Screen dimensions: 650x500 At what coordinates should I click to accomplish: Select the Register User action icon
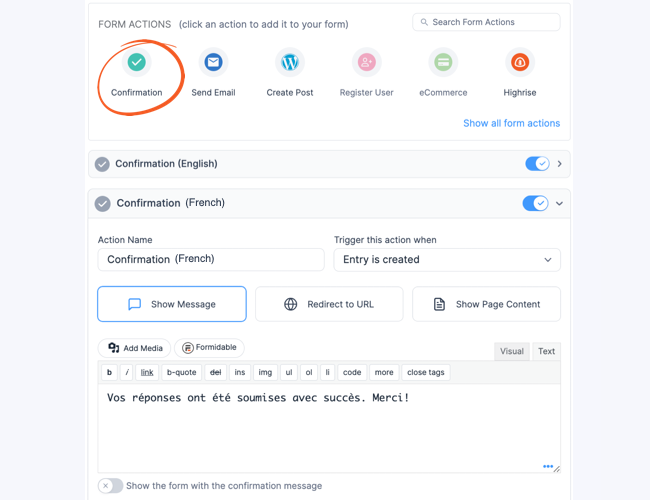tap(366, 63)
